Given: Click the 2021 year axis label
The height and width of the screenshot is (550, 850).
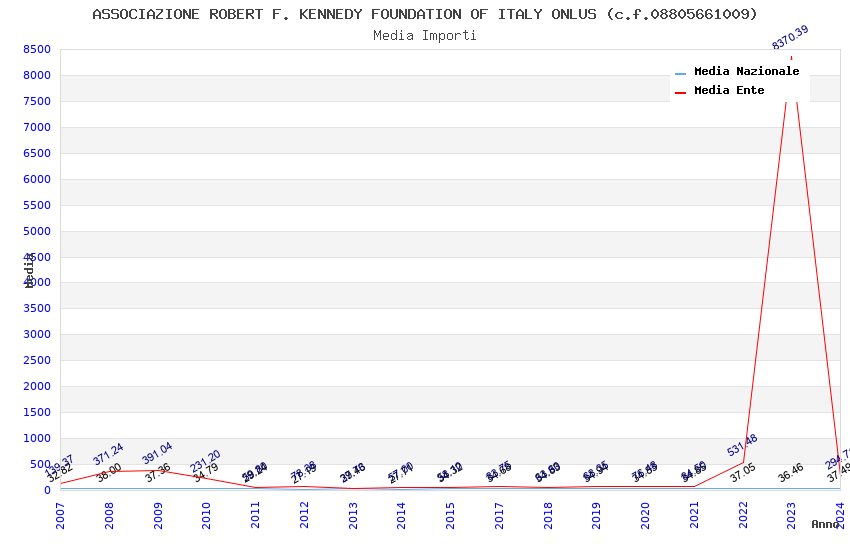Looking at the screenshot, I should [x=694, y=515].
